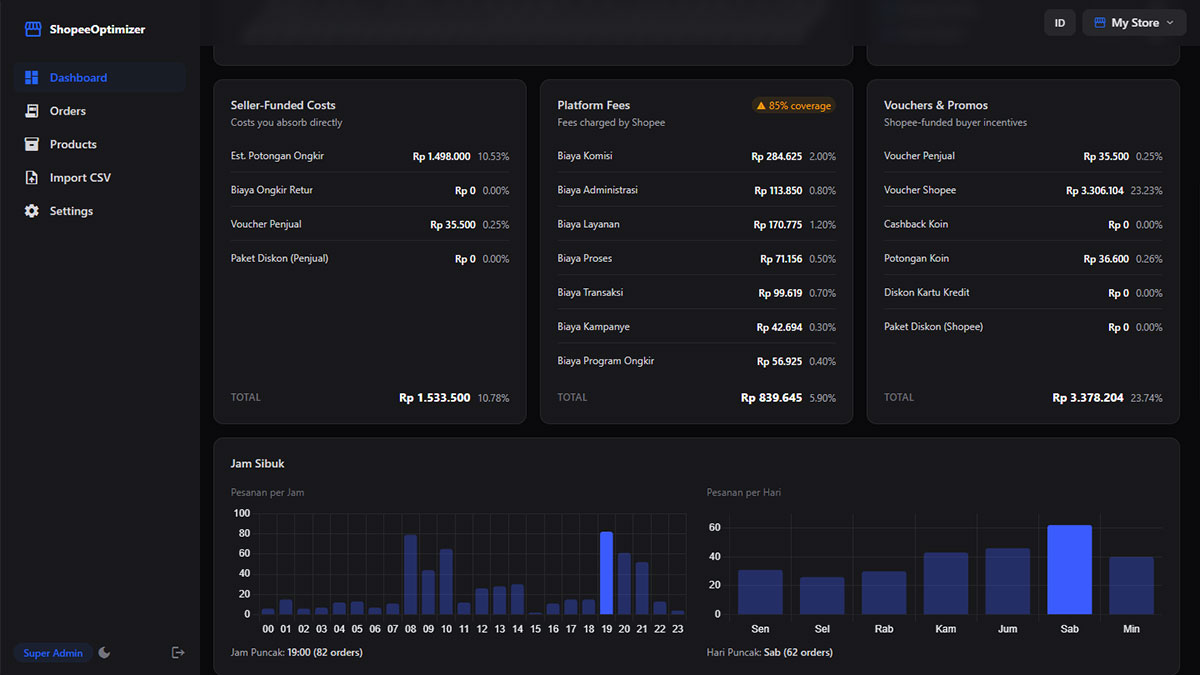Screen dimensions: 1200x675
Task: Click Jam Puncak 19:00 (82 orders) text
Action: point(297,653)
